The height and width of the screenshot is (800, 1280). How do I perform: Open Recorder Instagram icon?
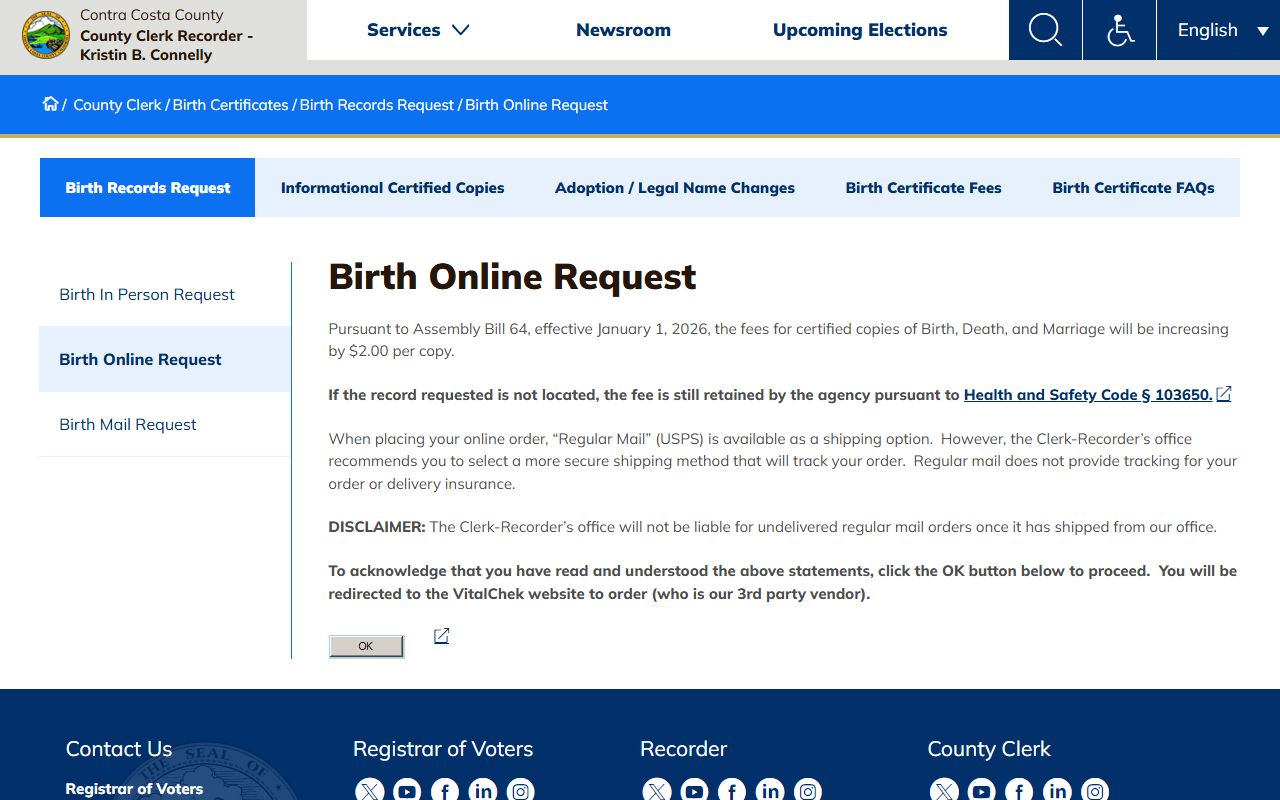tap(808, 791)
